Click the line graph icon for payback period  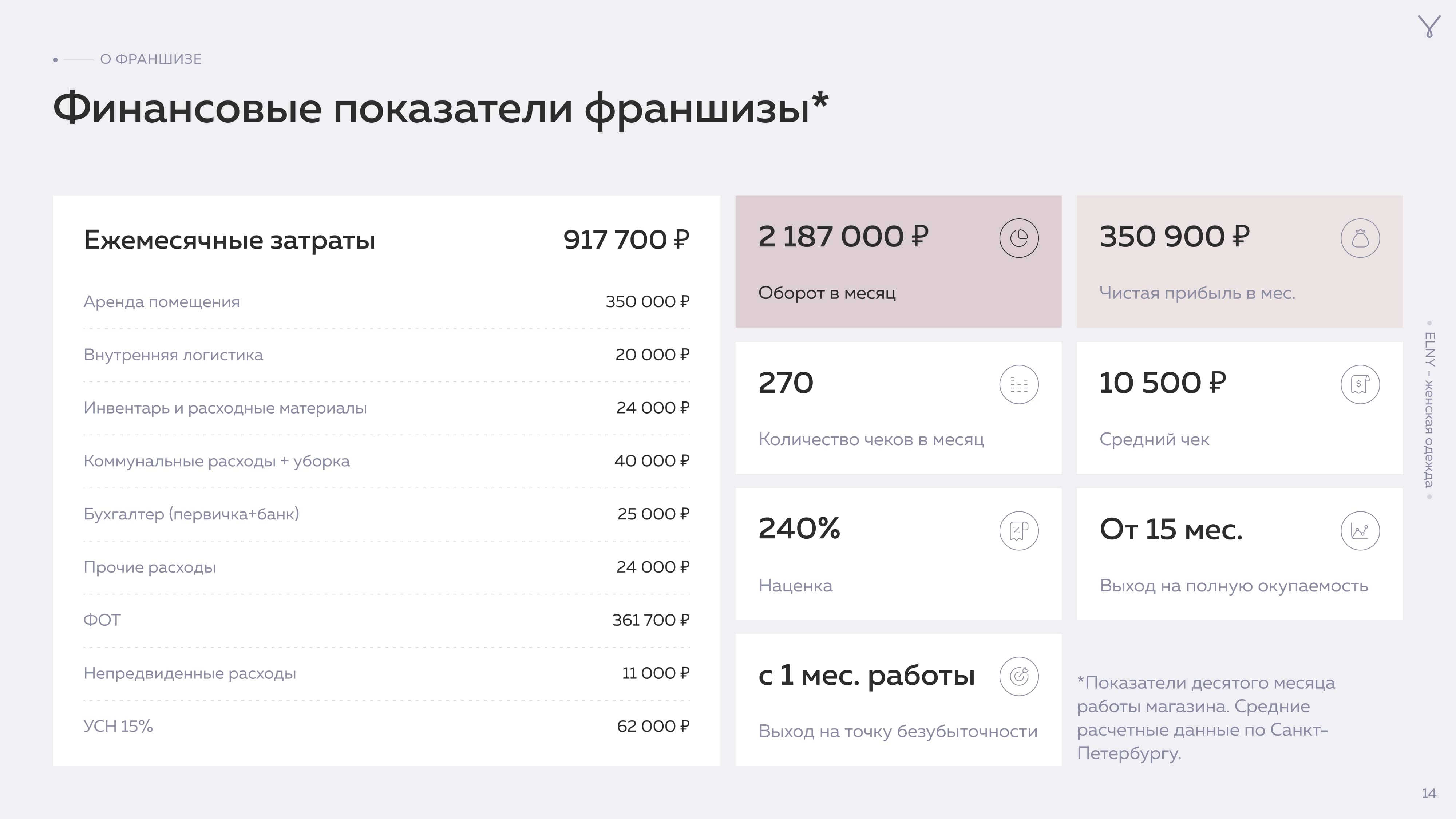[1360, 531]
